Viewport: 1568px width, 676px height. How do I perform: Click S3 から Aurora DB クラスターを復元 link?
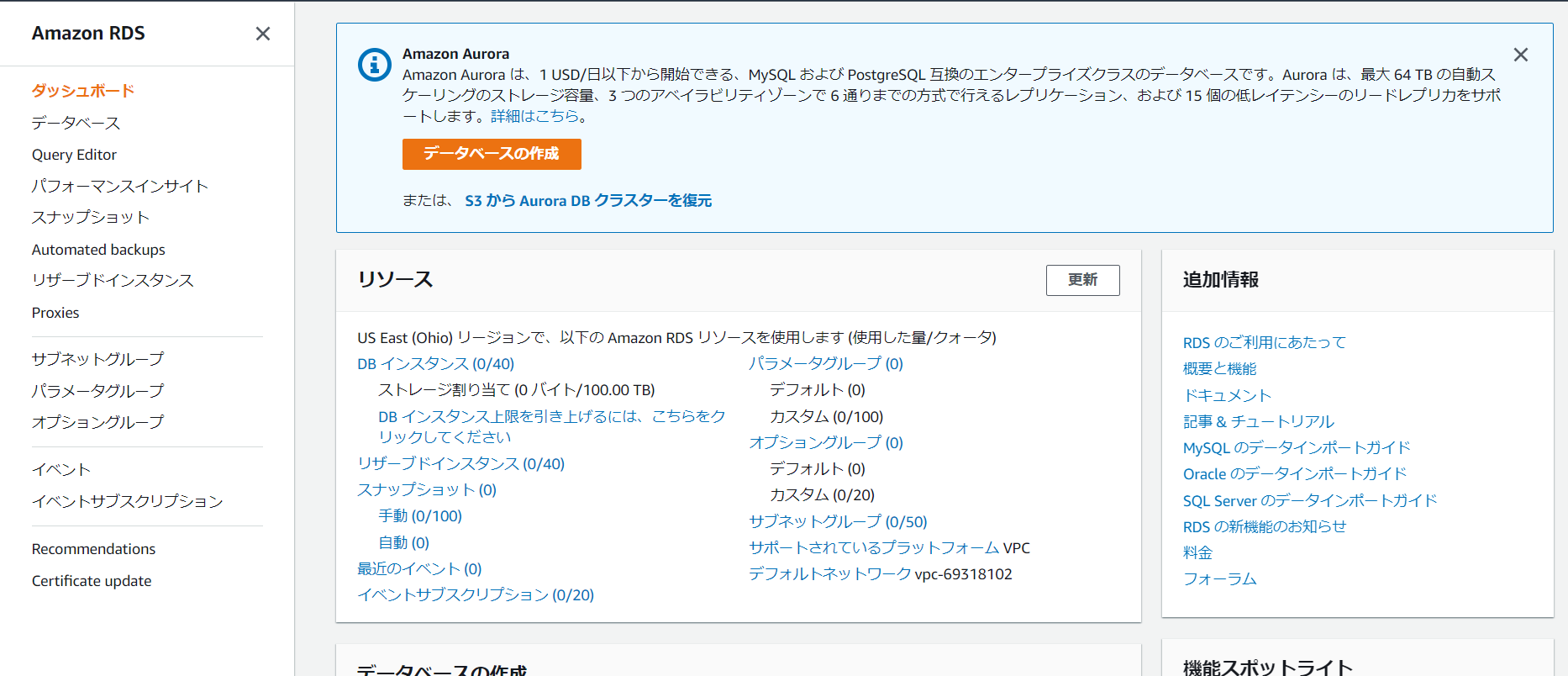point(588,201)
